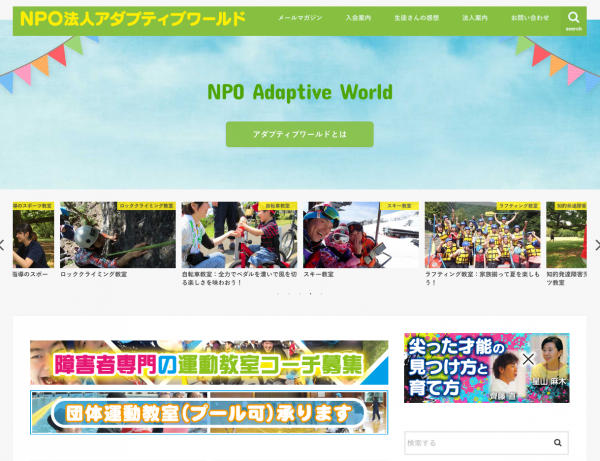This screenshot has height=461, width=600.
Task: Go to 入会案内 page
Action: 358,18
